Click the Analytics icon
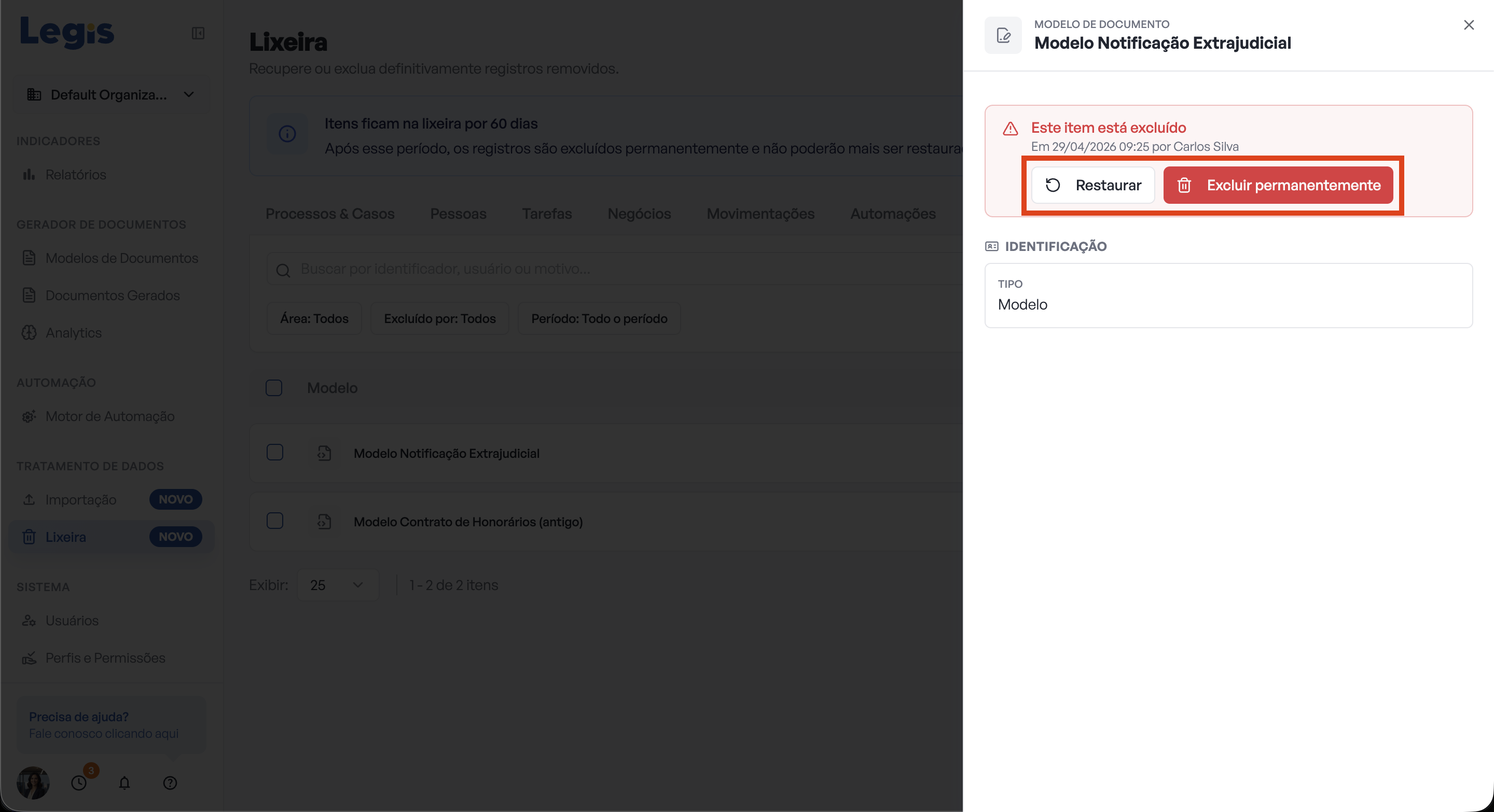 29,333
